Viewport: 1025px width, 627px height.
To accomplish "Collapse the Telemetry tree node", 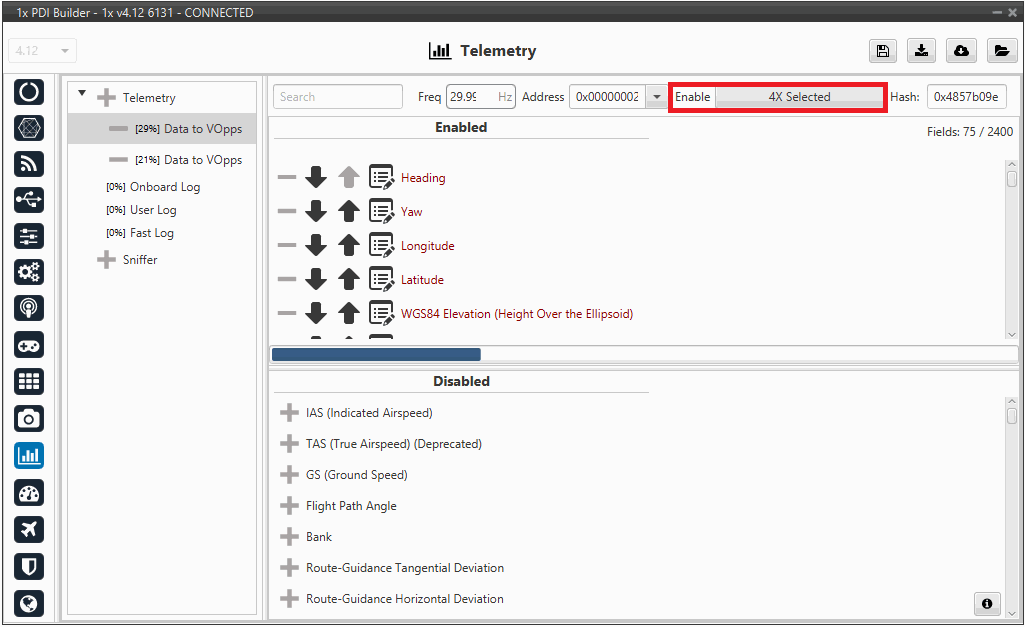I will (82, 96).
